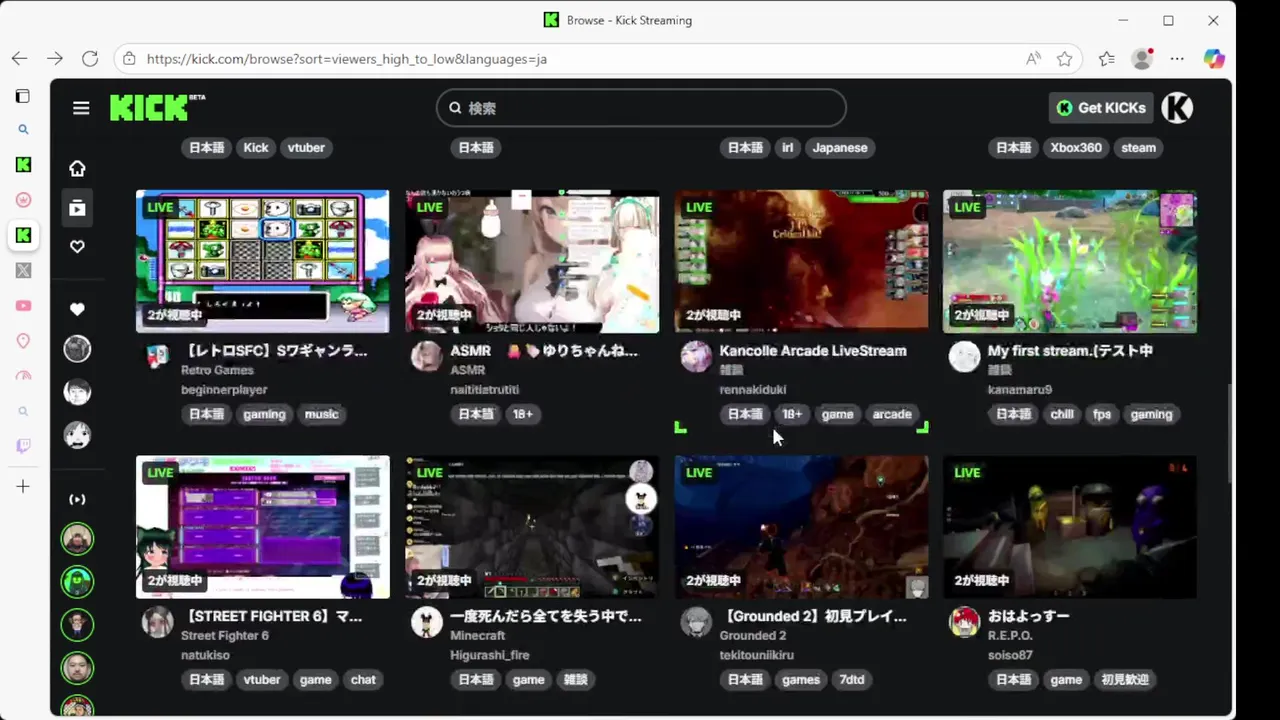The width and height of the screenshot is (1280, 720).
Task: Open the rennakiduki channel link
Action: (753, 390)
